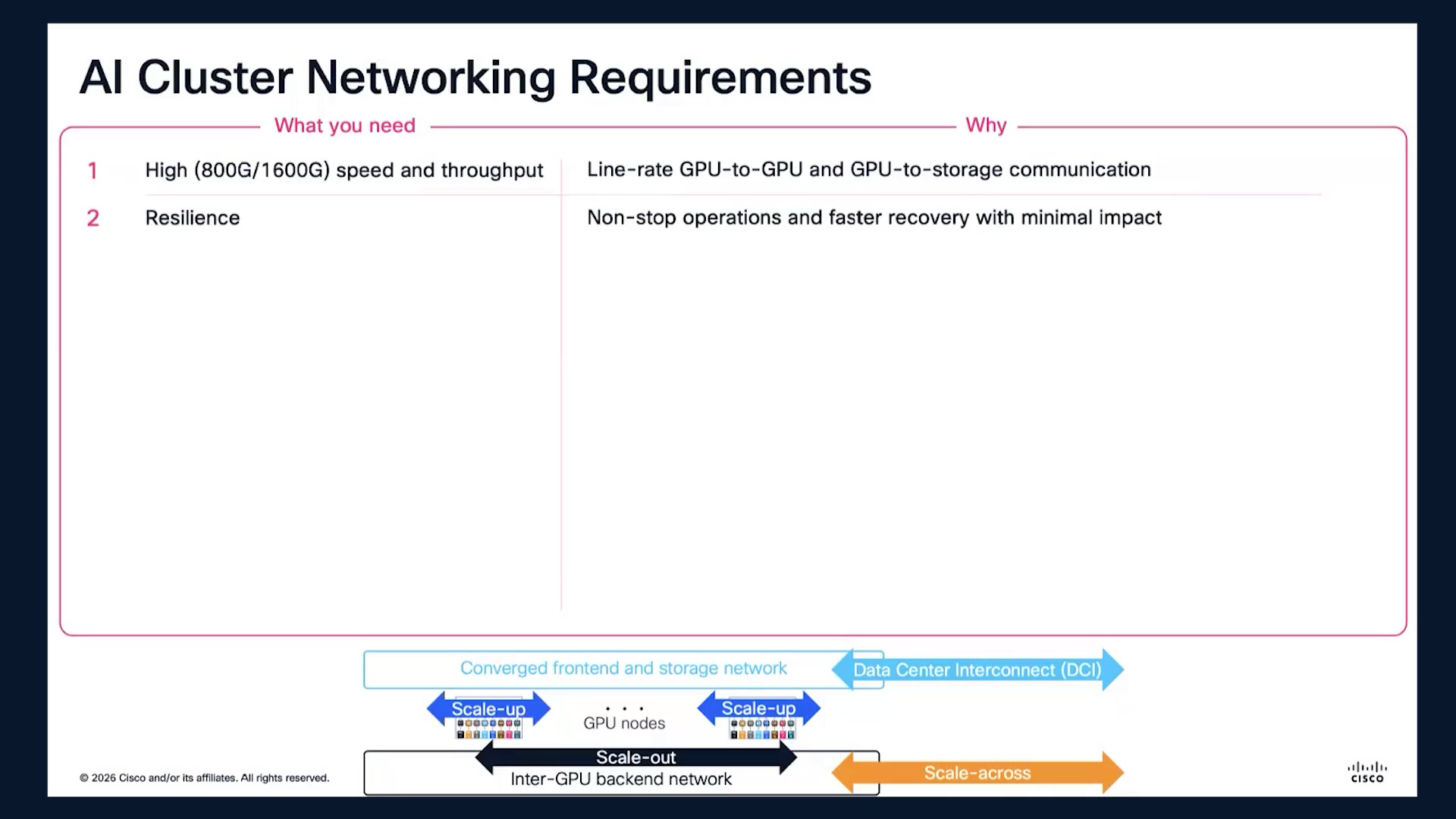Click the left GPU node chip graphic

coord(488,730)
